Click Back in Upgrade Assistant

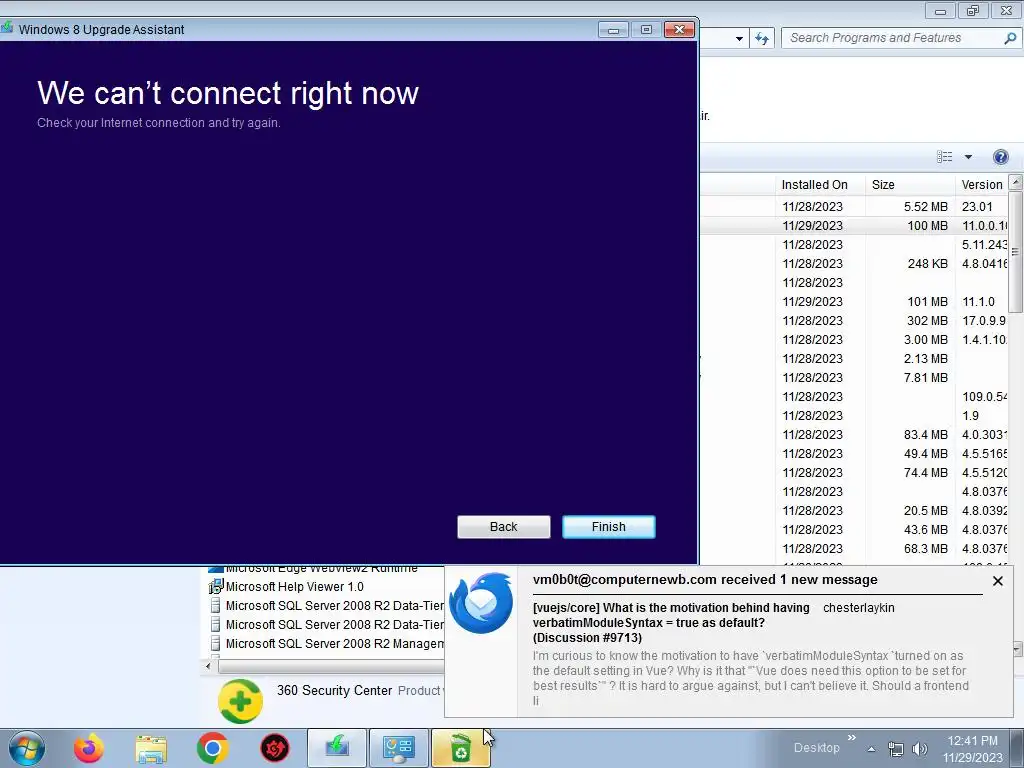tap(504, 527)
